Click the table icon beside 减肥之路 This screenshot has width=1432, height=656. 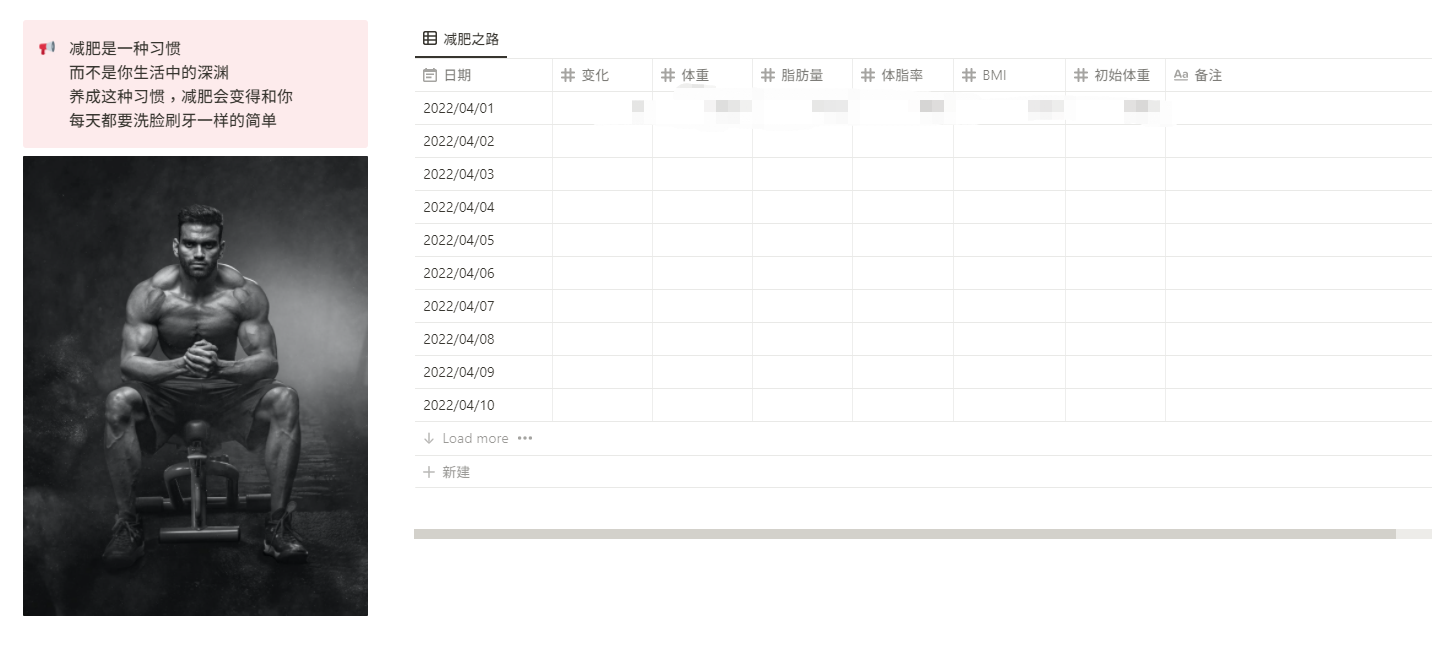point(430,39)
